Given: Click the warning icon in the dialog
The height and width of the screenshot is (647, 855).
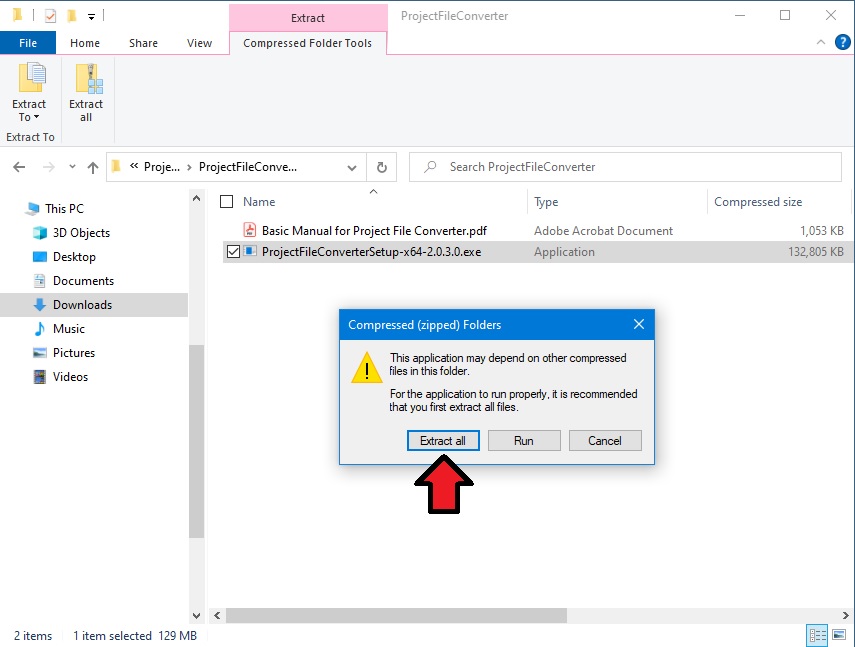Looking at the screenshot, I should coord(367,367).
